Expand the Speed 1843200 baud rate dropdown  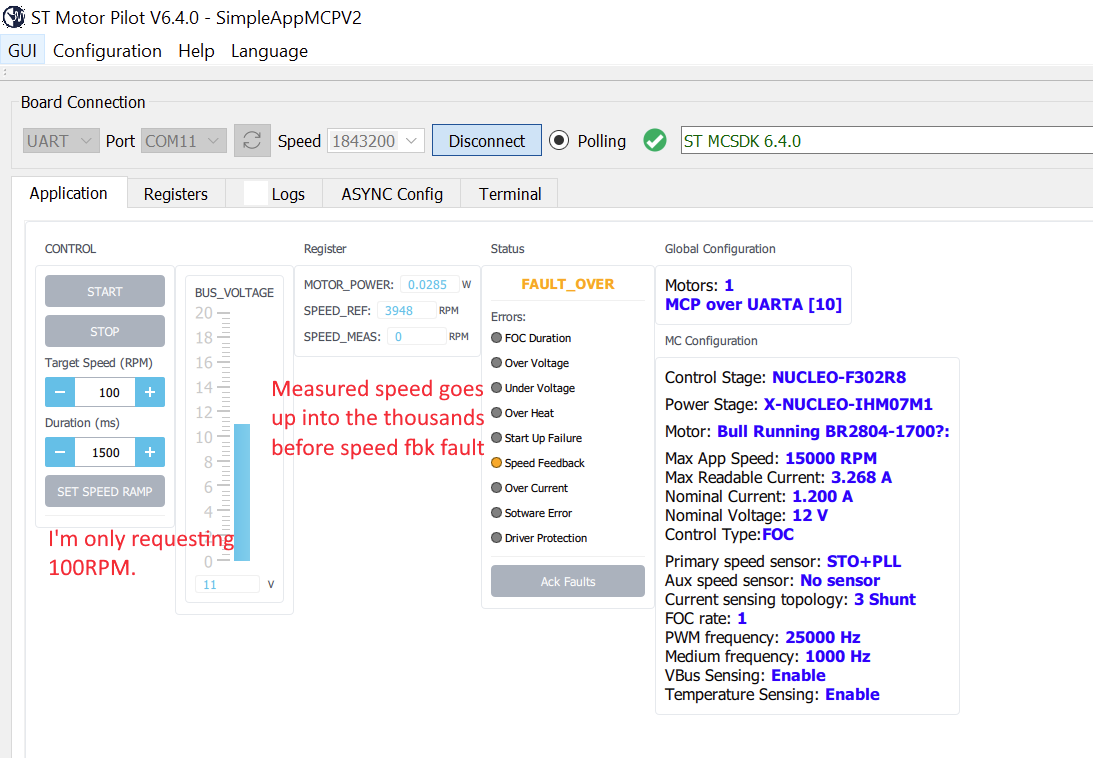(375, 140)
